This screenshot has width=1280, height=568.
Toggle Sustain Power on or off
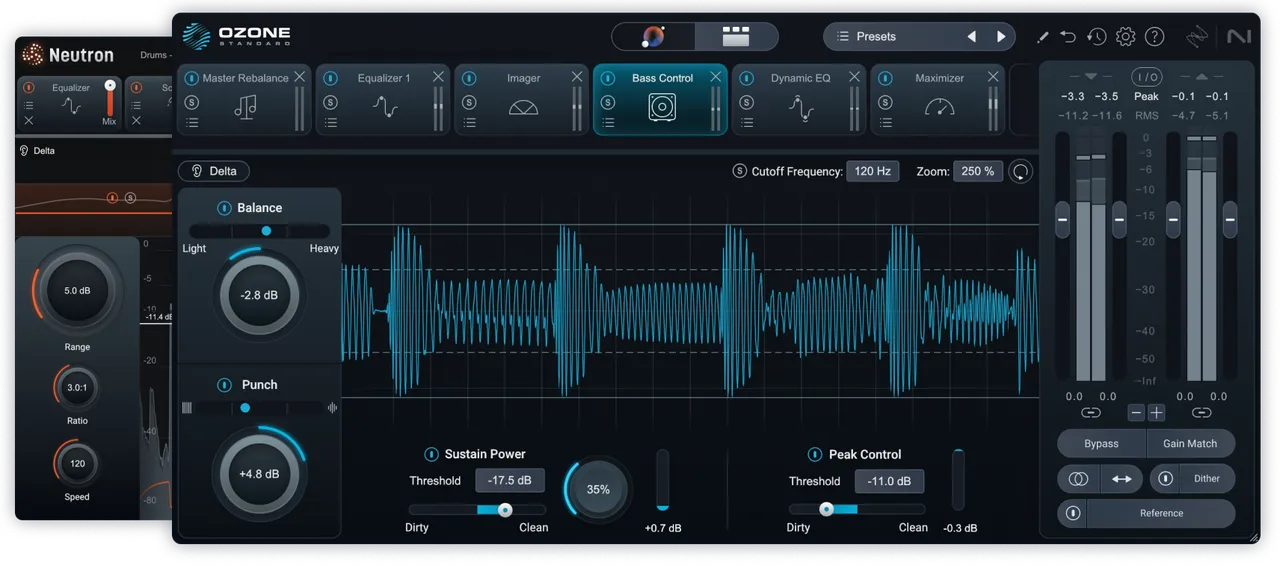click(x=431, y=454)
